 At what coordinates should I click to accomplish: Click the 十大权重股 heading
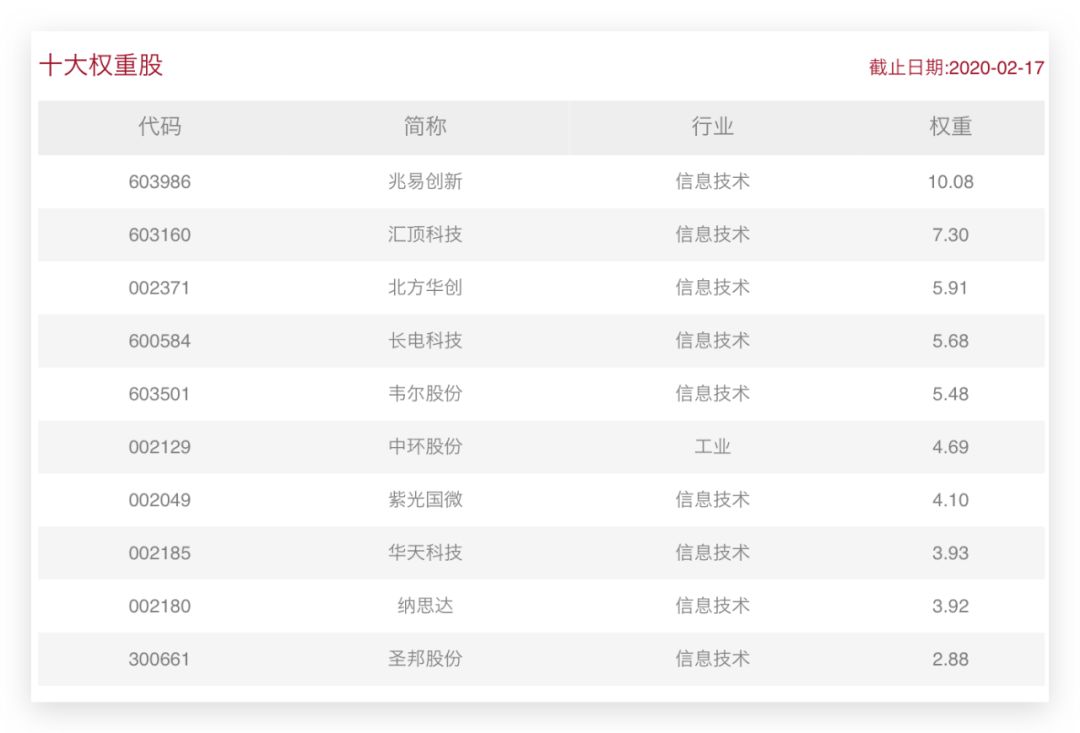tap(101, 65)
